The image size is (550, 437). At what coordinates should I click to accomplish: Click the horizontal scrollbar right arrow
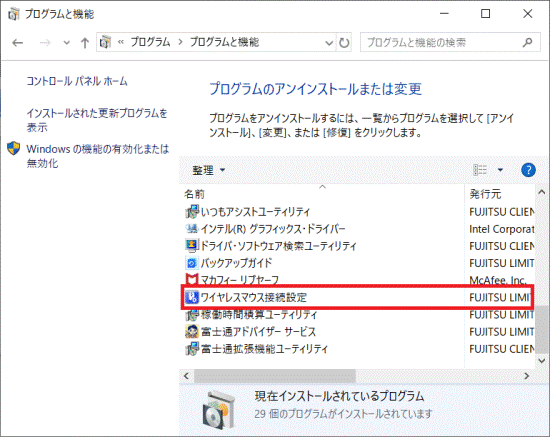(x=526, y=376)
